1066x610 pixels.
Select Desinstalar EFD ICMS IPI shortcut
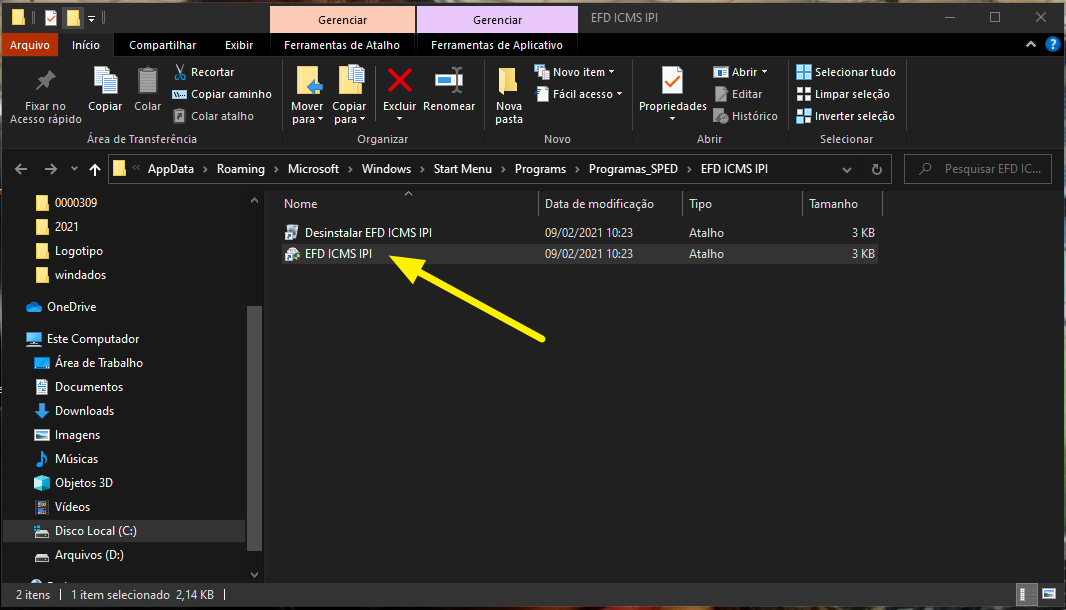579,233
